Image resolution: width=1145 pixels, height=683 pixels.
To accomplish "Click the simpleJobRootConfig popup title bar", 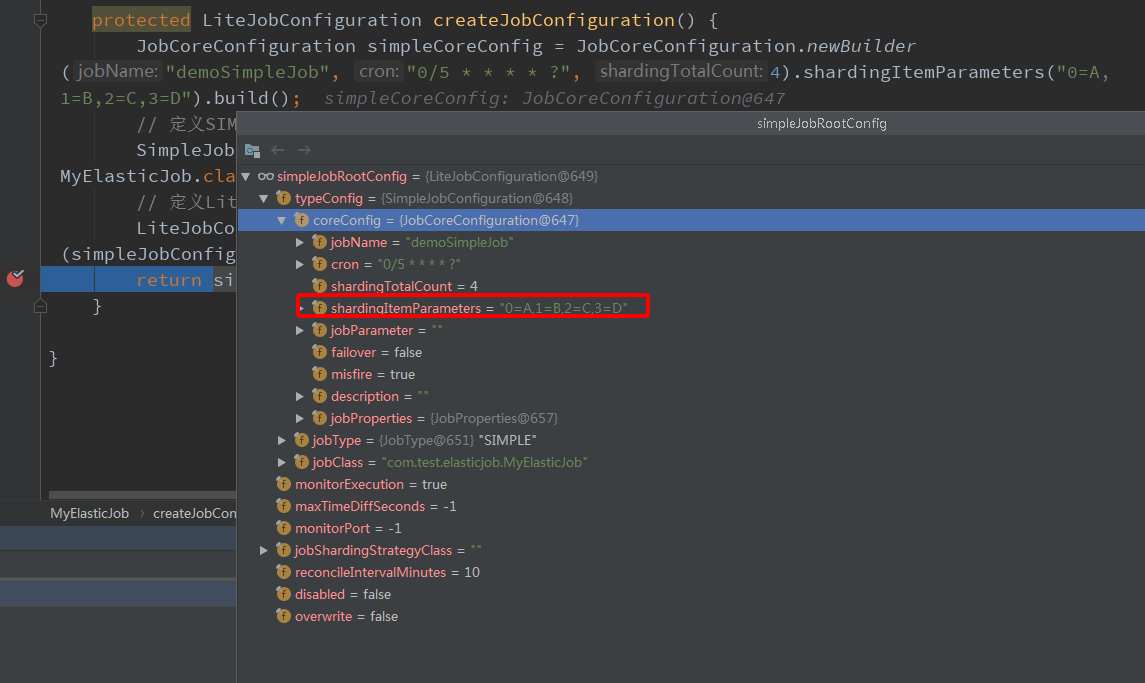I will coord(691,123).
